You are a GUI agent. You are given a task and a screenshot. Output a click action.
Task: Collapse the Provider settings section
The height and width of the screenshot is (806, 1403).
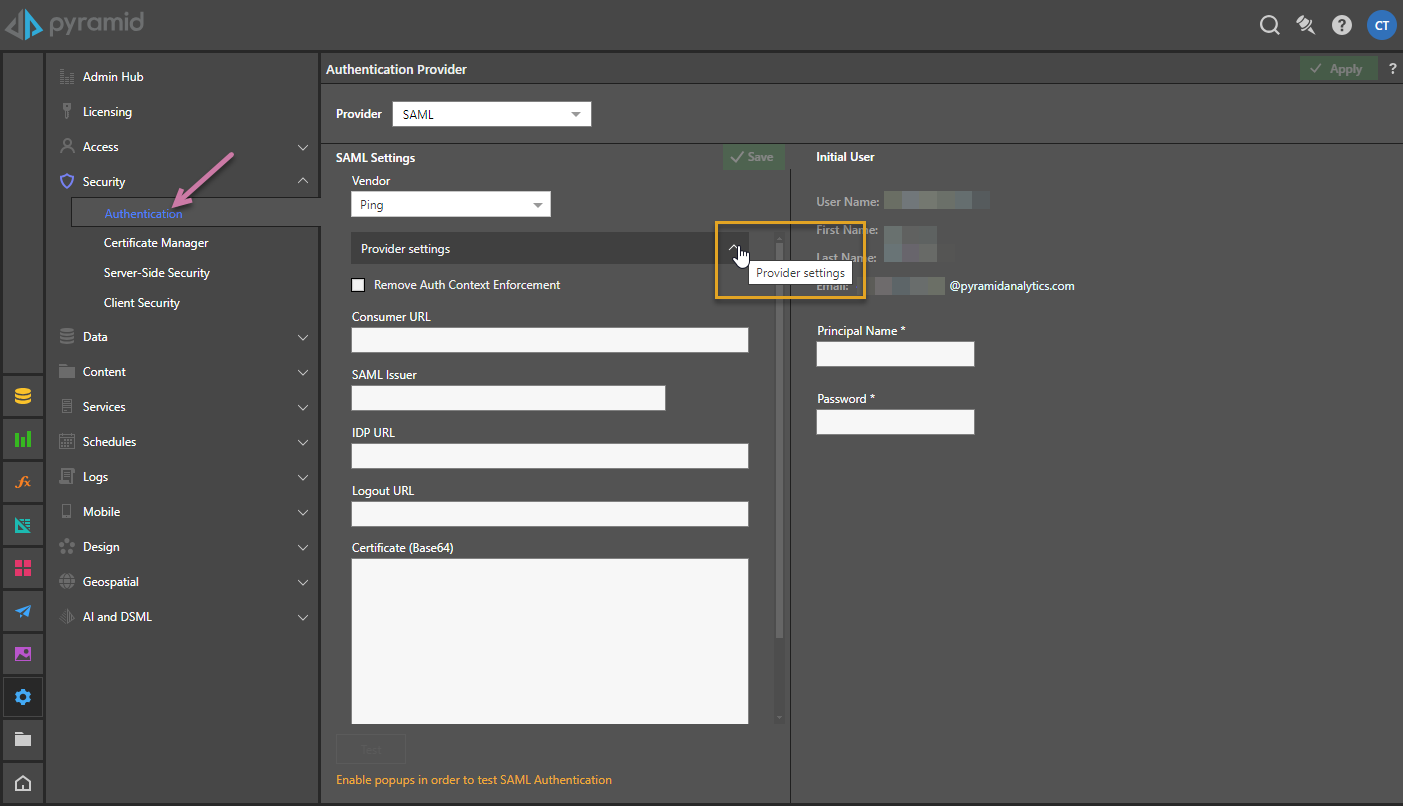(x=733, y=248)
